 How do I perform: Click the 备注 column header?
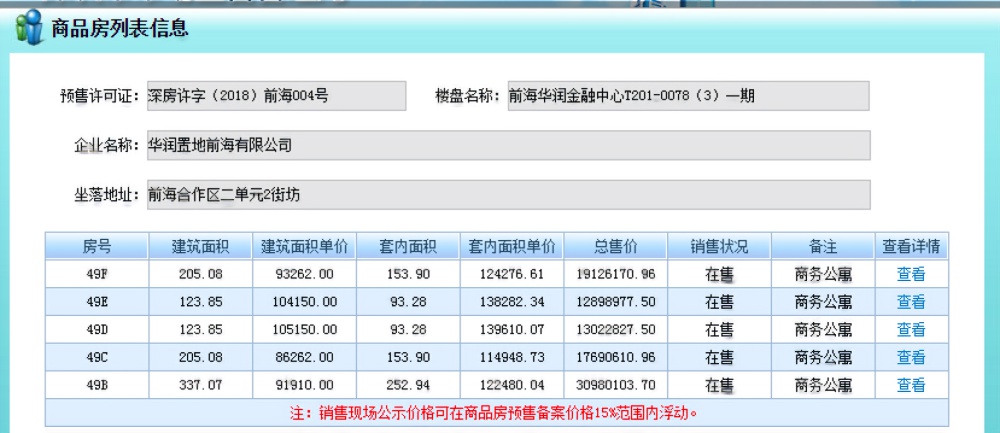pos(823,246)
